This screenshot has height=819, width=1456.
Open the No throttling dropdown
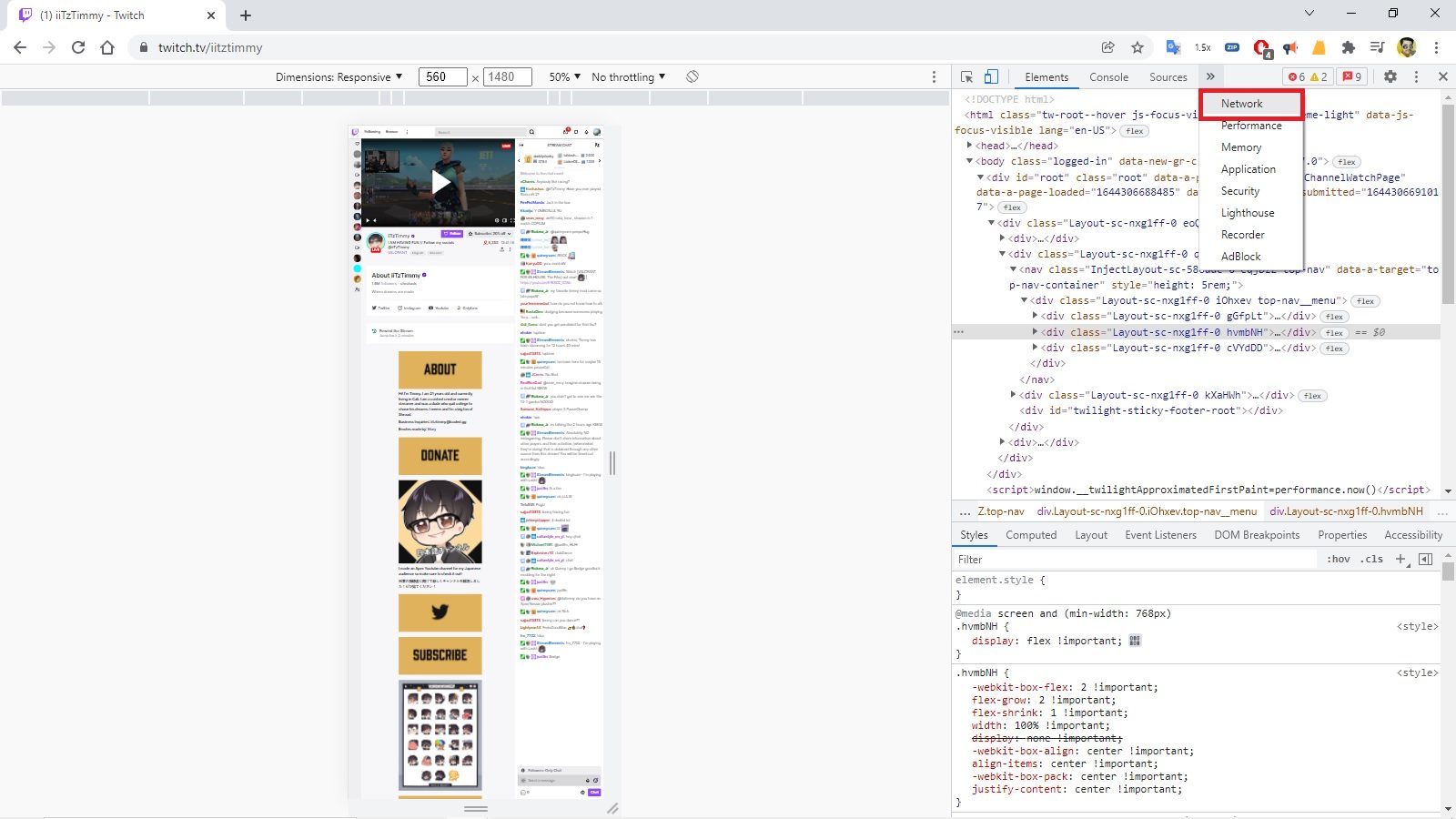(629, 77)
